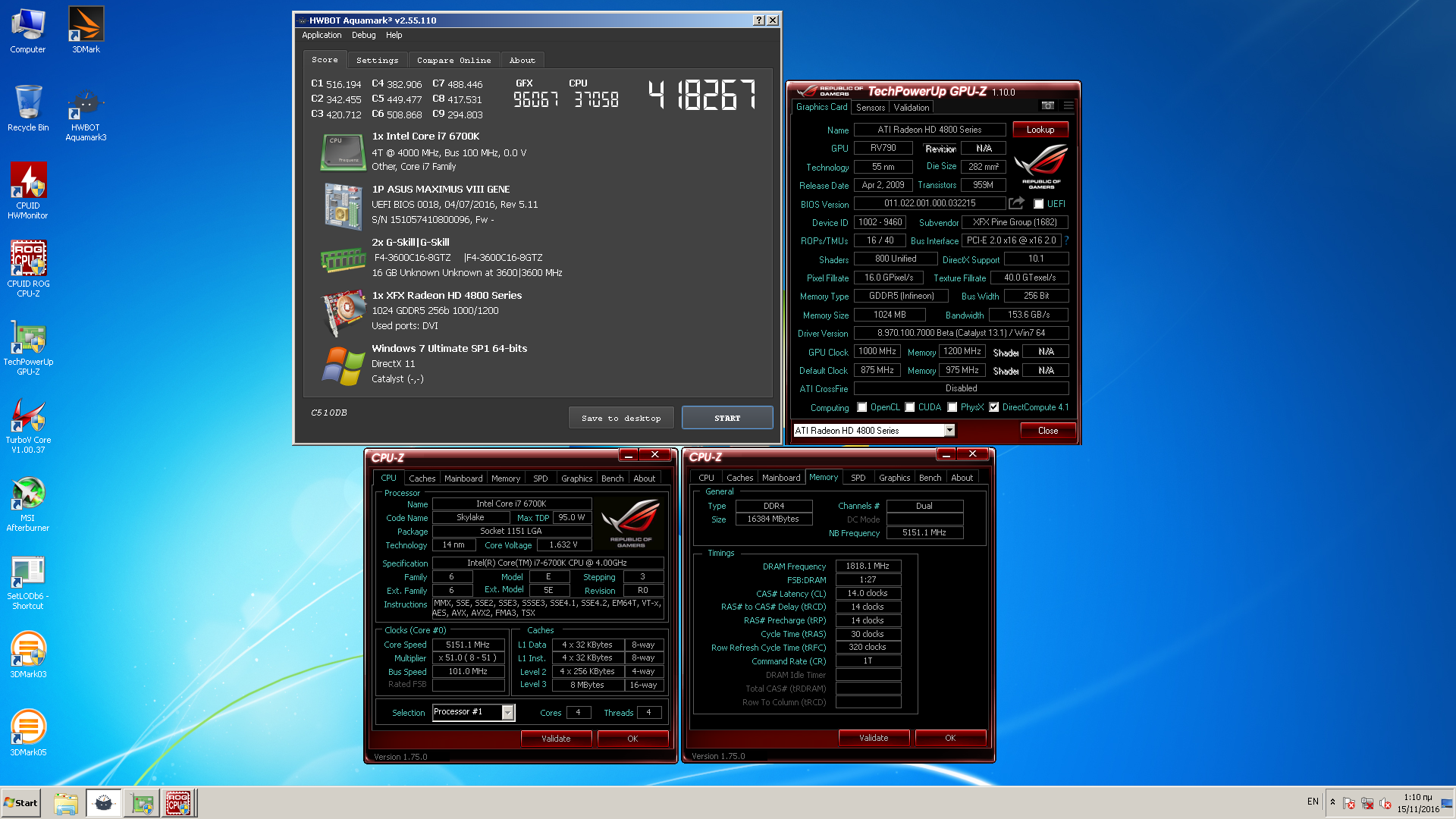Click the DRAM Frequency value field

(x=868, y=566)
